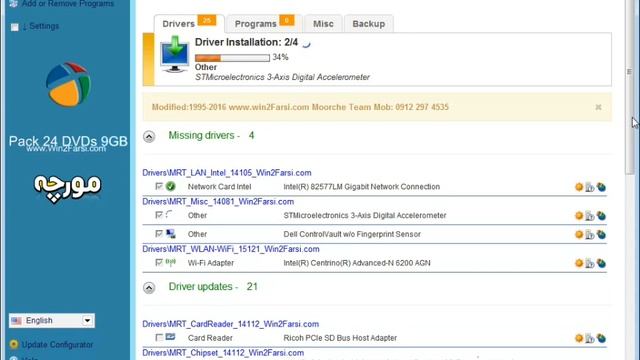Click the Wi-Fi antenna icon beside Wi-Fi Adapter
The height and width of the screenshot is (360, 640).
click(x=171, y=262)
